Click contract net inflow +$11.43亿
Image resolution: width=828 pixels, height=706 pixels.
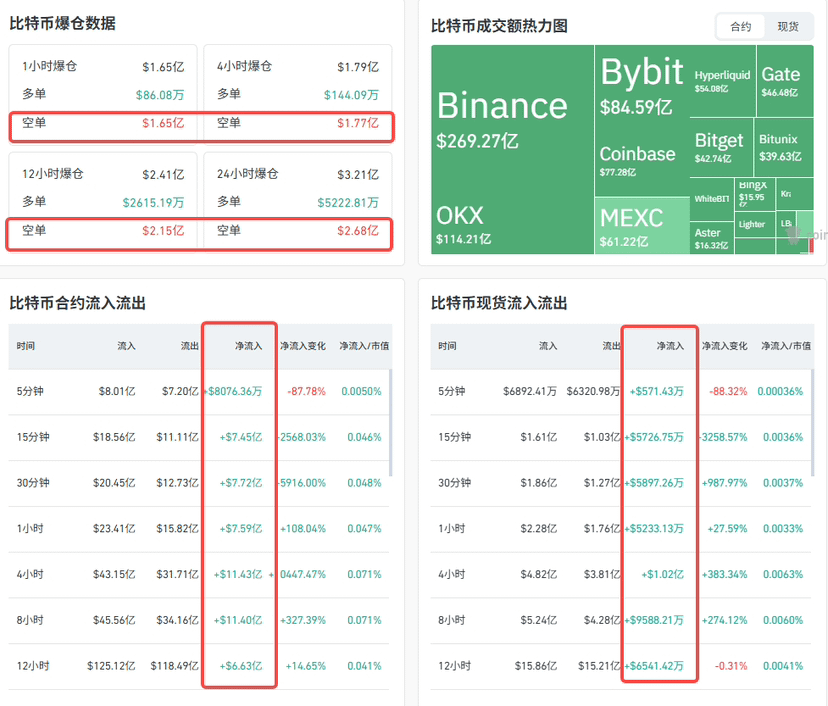click(x=238, y=575)
